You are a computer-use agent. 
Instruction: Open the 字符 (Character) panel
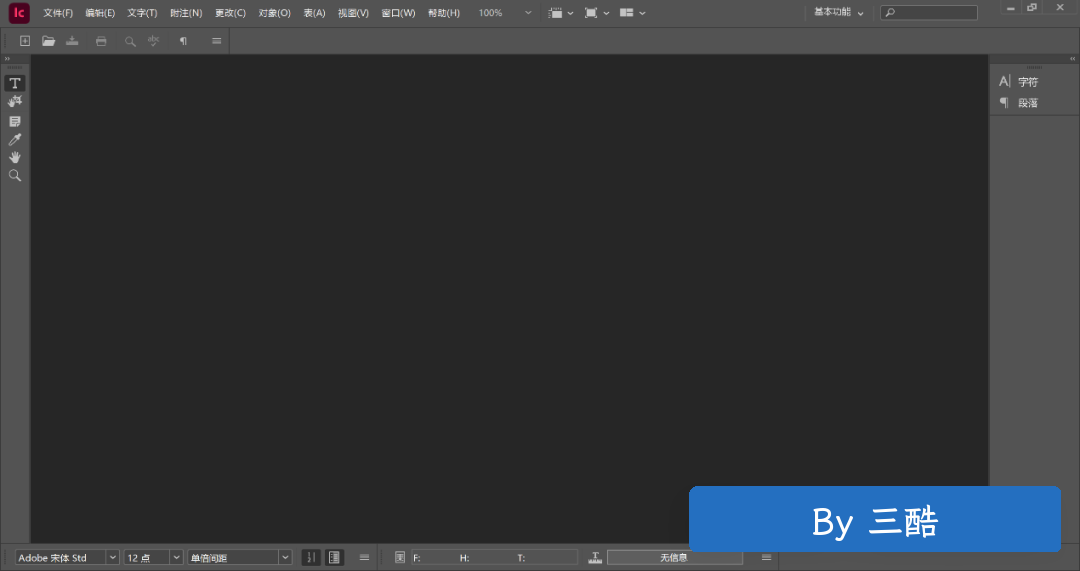click(1019, 82)
